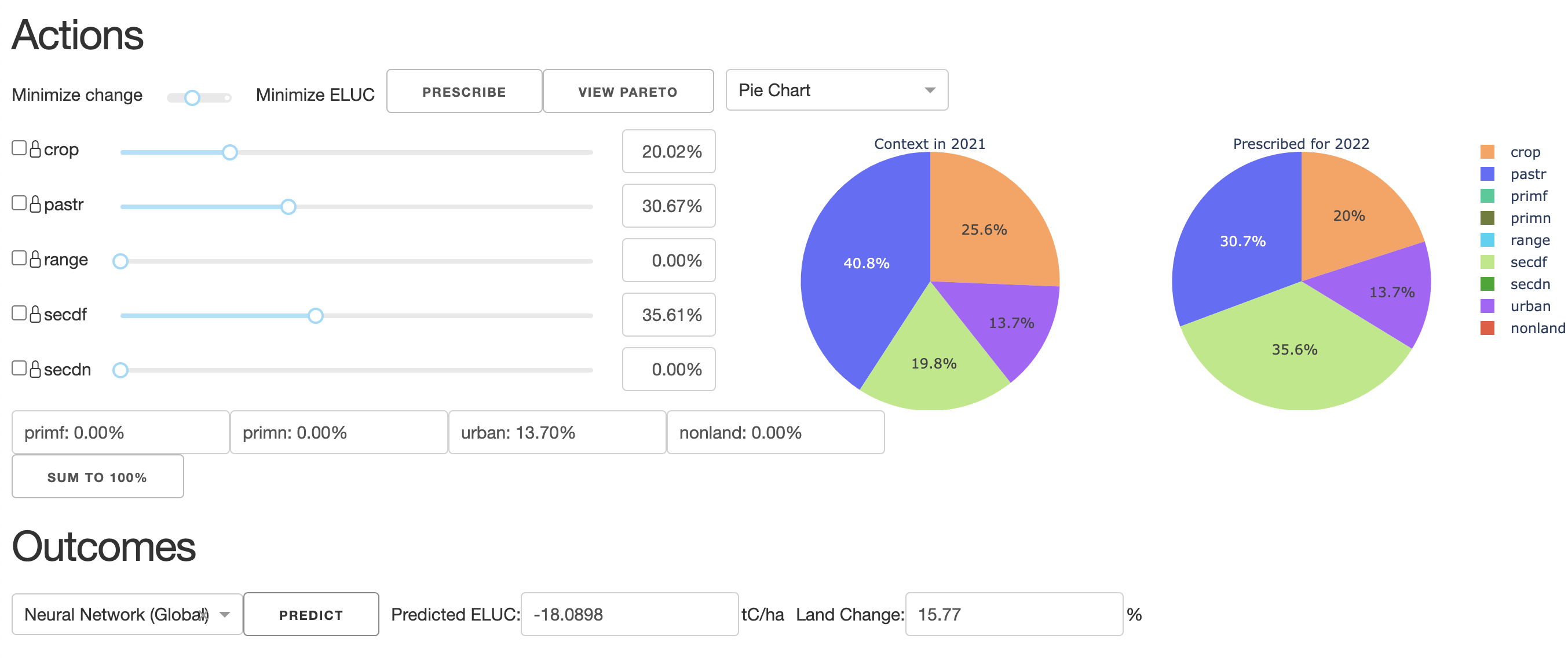Click the lock icon beside secdn
1568x664 pixels.
(35, 369)
